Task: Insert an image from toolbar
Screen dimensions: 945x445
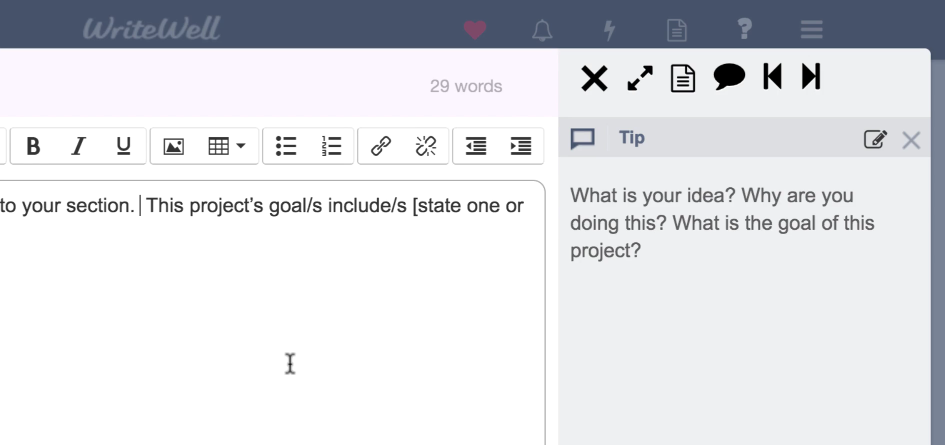Action: tap(173, 146)
